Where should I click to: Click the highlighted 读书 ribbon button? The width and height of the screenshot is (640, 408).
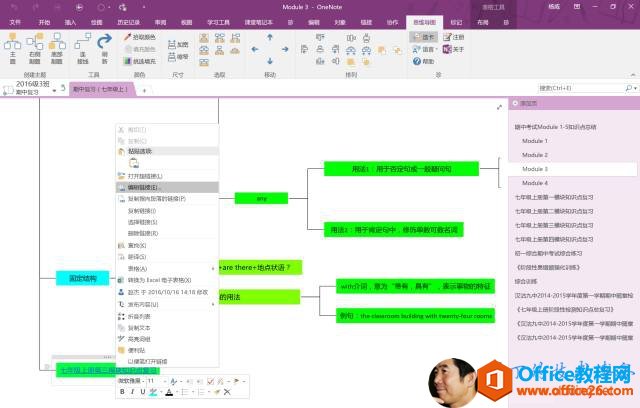pos(423,37)
